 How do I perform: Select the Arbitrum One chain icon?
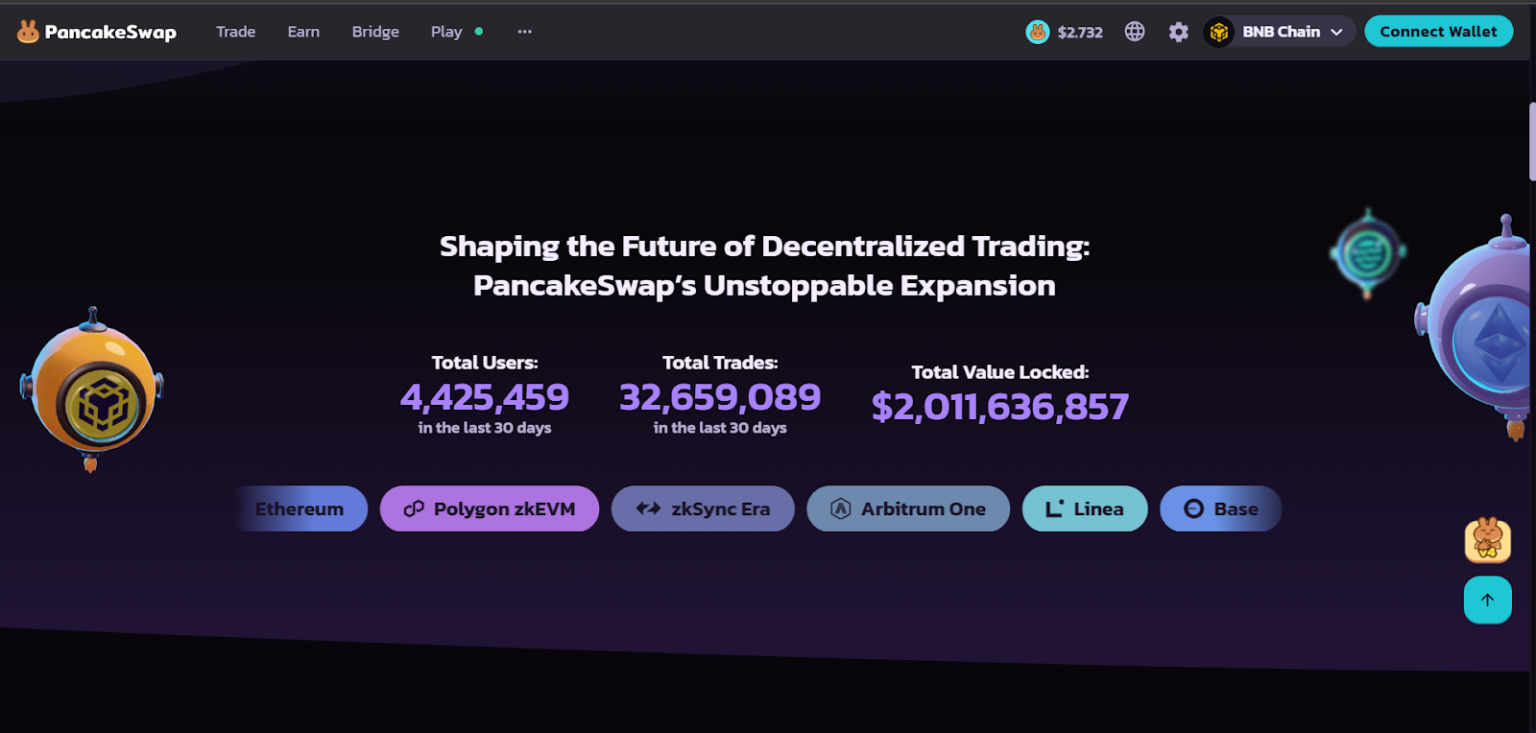[x=840, y=509]
